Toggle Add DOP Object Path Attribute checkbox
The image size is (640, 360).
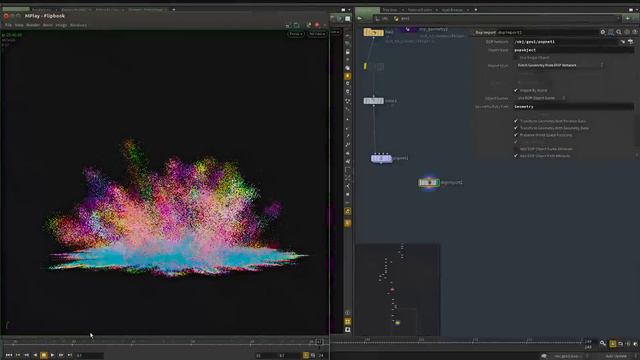516,156
